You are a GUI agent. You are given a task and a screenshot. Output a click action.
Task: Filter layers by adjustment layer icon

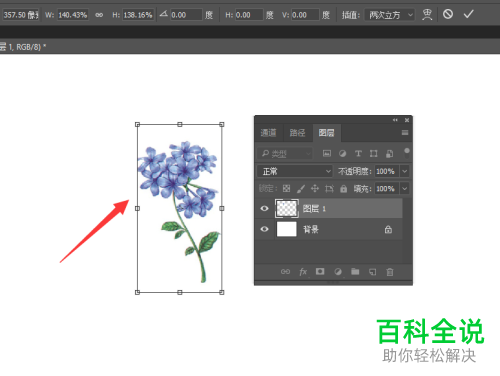(x=342, y=154)
